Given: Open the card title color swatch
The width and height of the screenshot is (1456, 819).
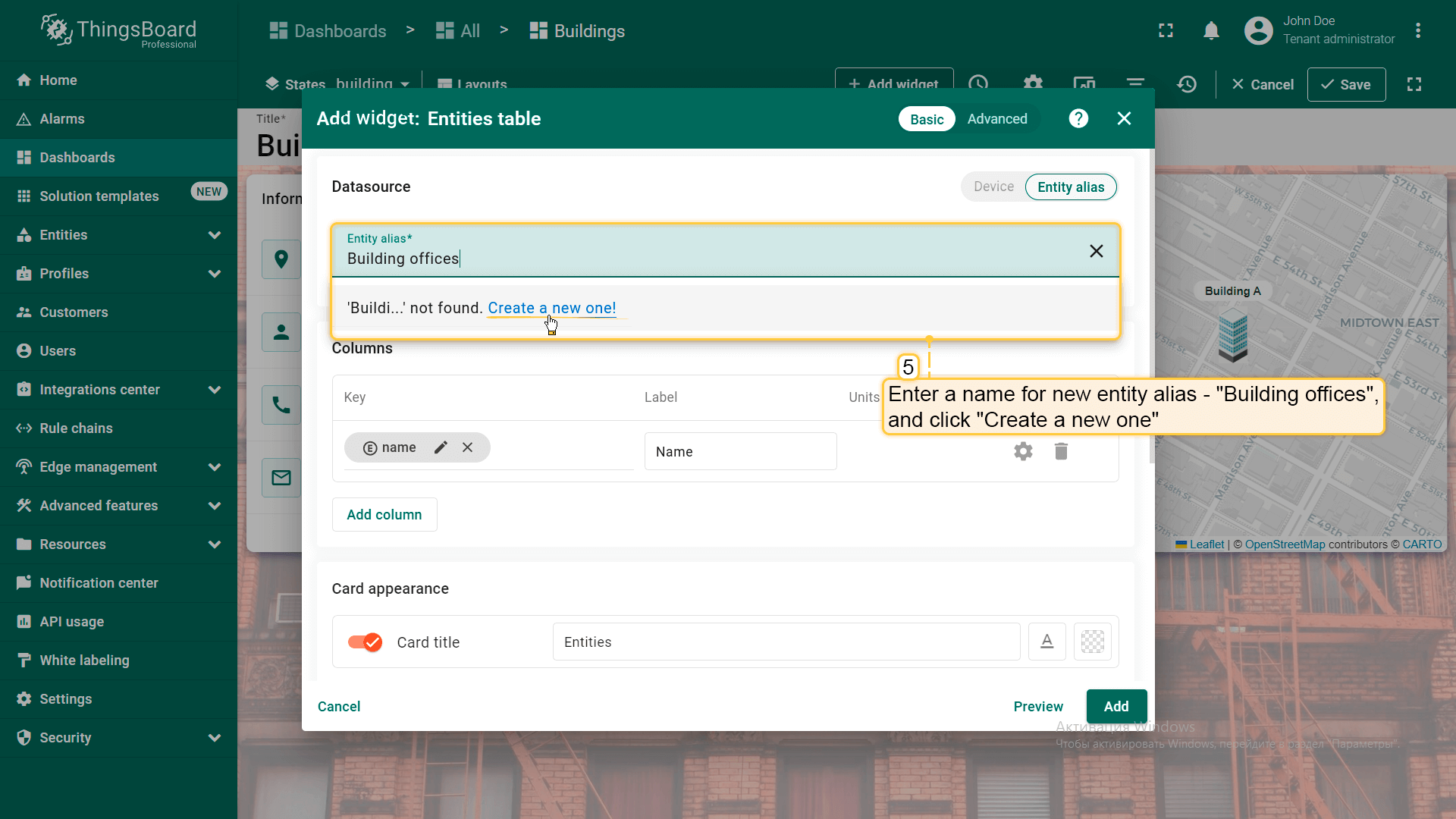Looking at the screenshot, I should pos(1092,642).
